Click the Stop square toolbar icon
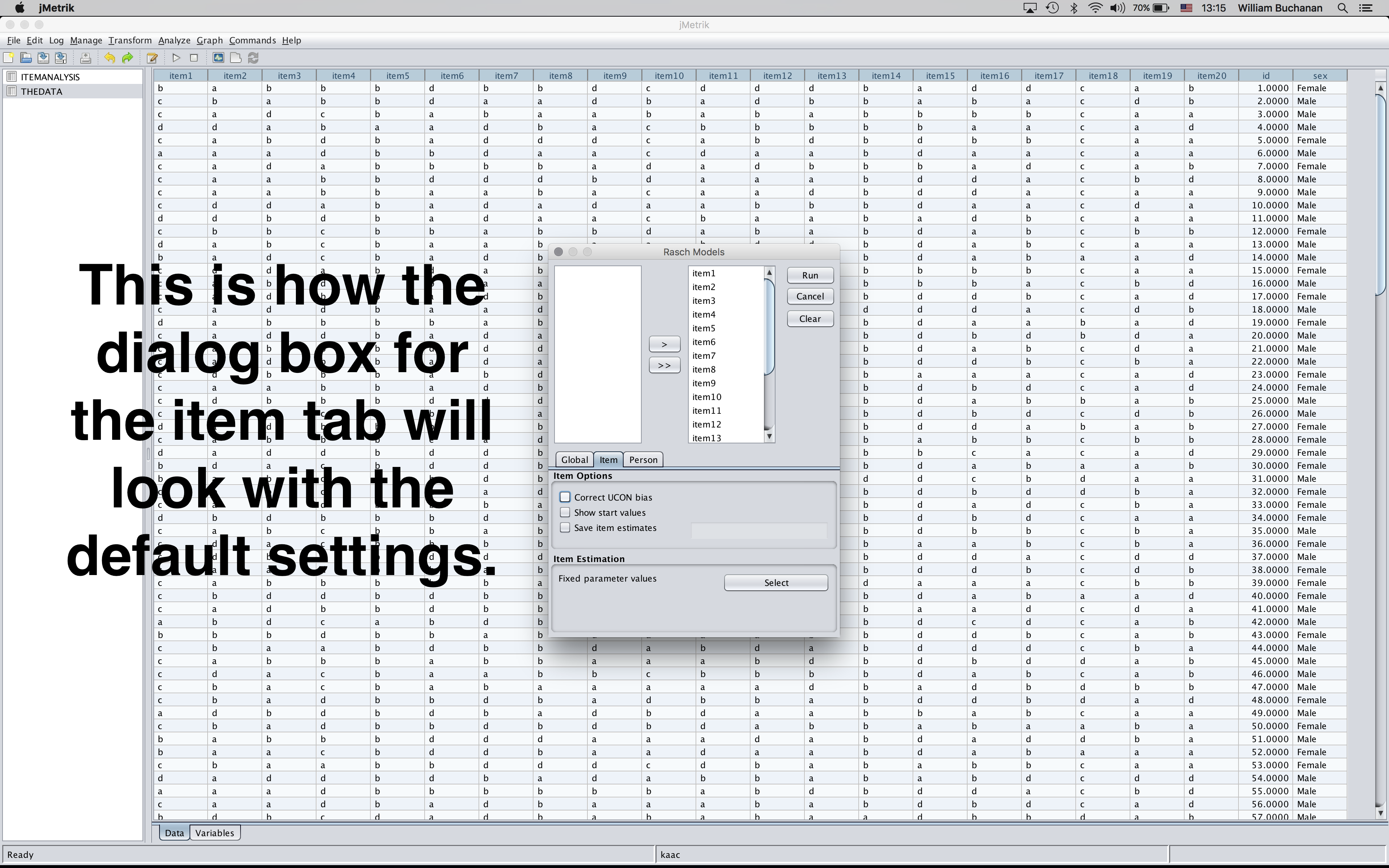This screenshot has width=1389, height=868. pyautogui.click(x=194, y=58)
